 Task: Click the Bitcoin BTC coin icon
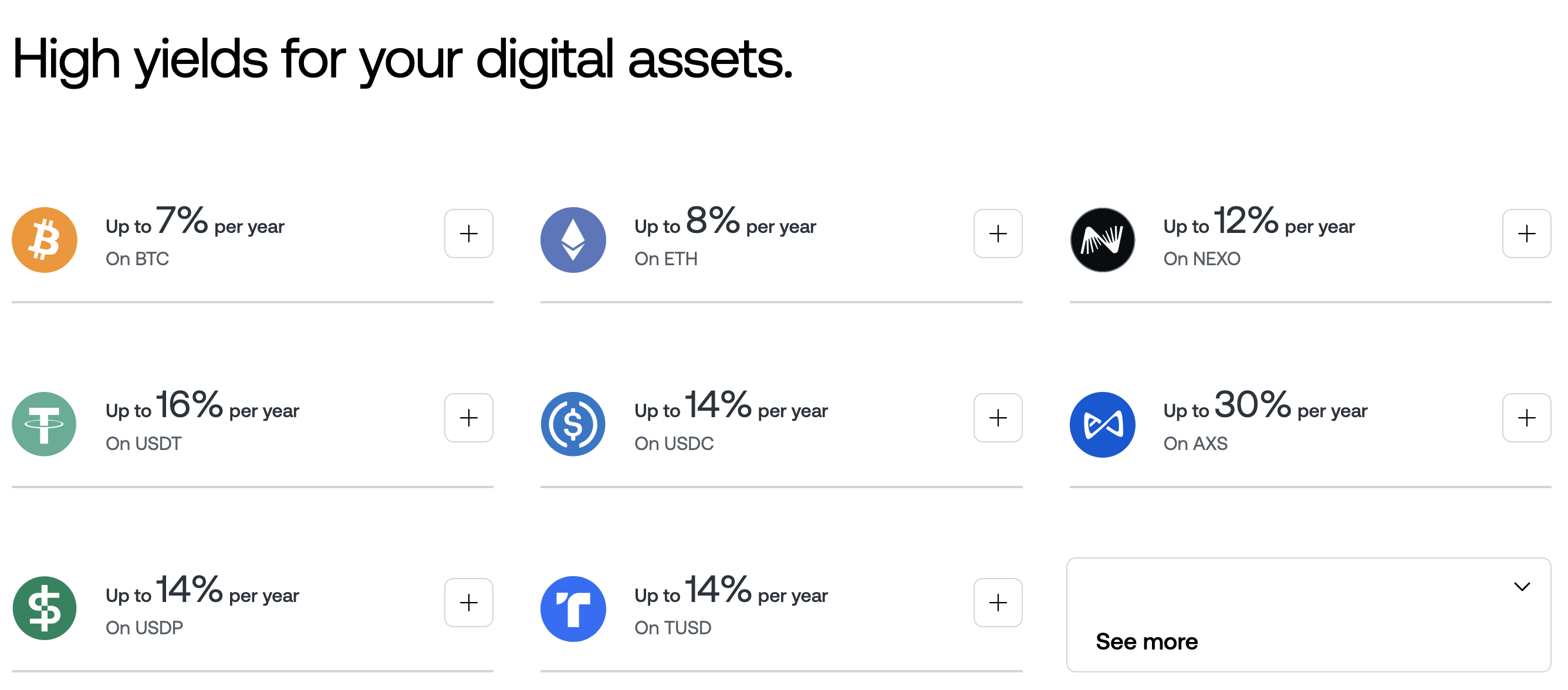coord(45,240)
